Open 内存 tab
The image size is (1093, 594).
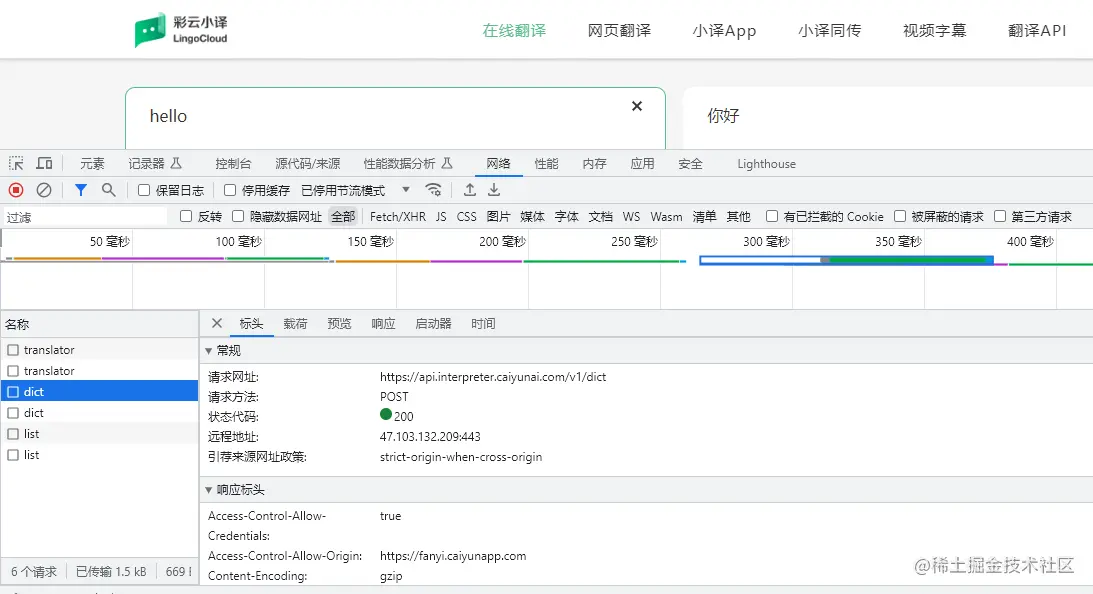coord(594,164)
